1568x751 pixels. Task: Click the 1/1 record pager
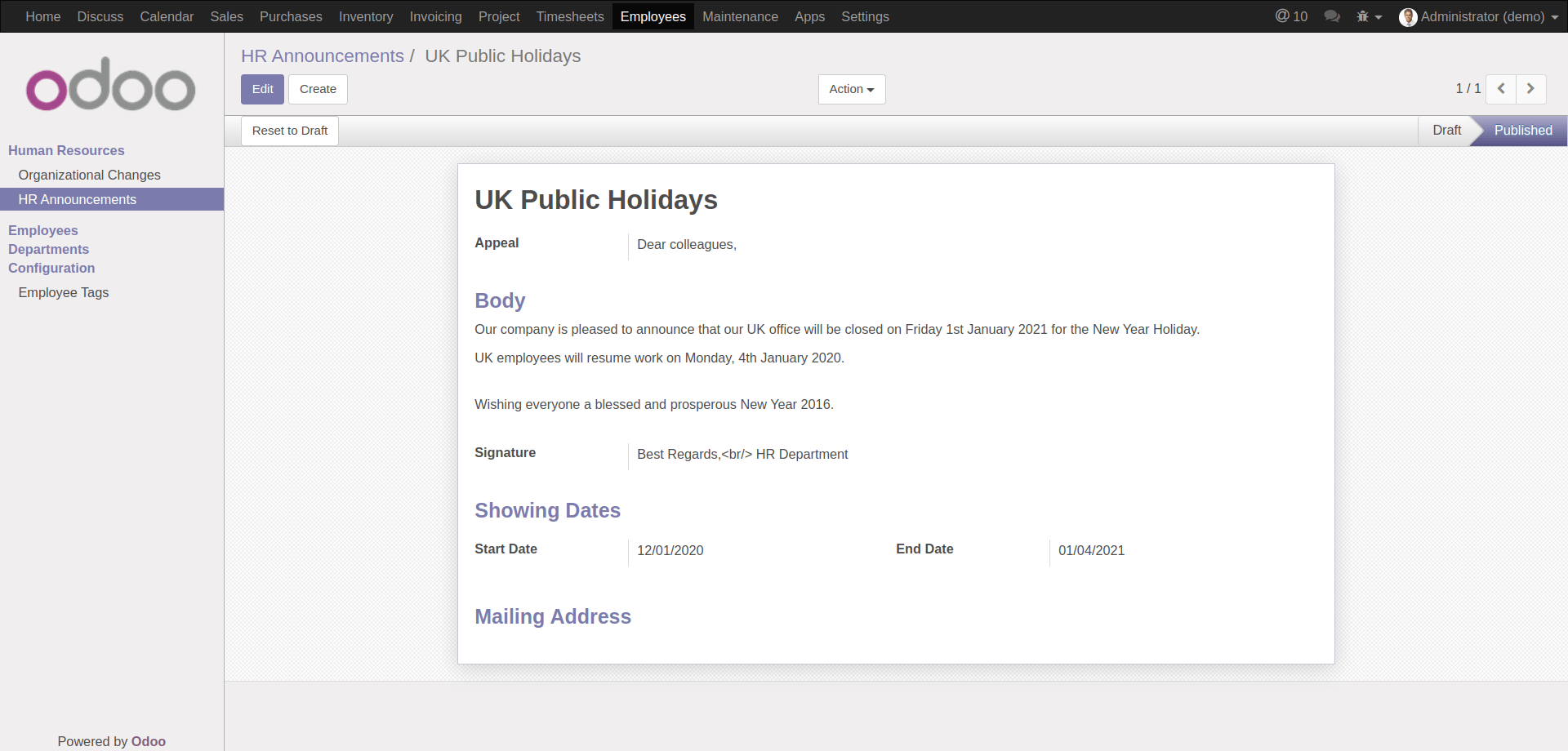pyautogui.click(x=1468, y=89)
